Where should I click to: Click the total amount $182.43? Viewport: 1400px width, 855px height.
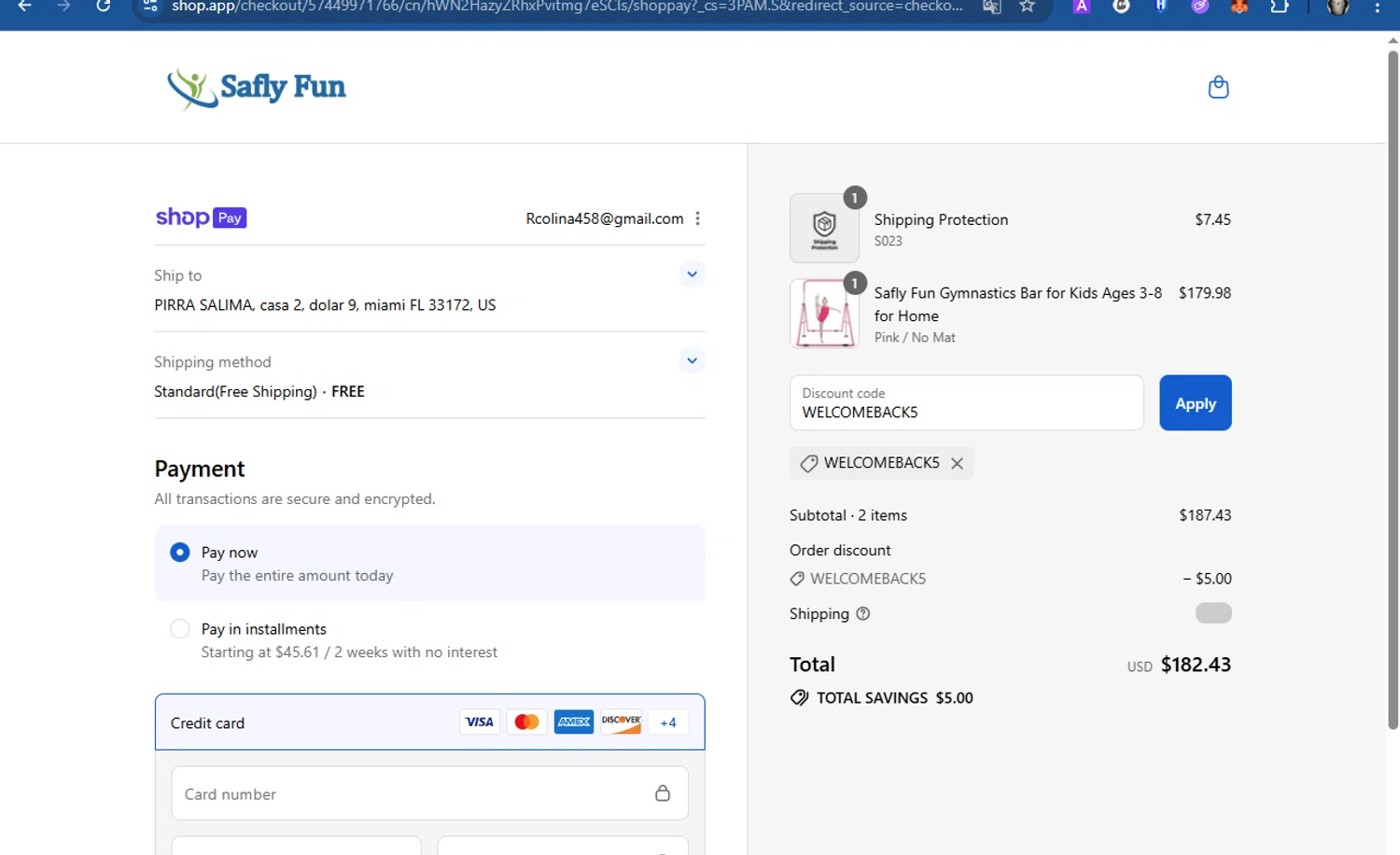[1196, 665]
